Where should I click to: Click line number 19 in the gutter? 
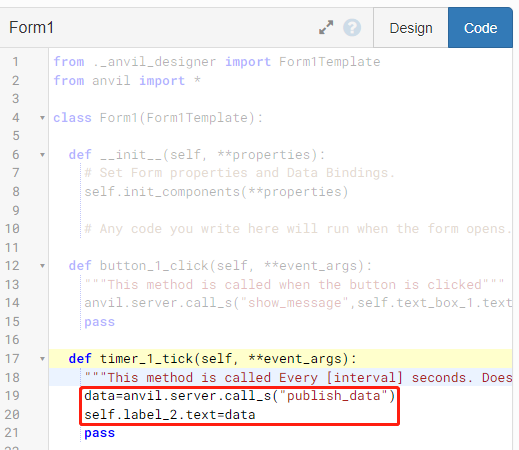[12, 396]
